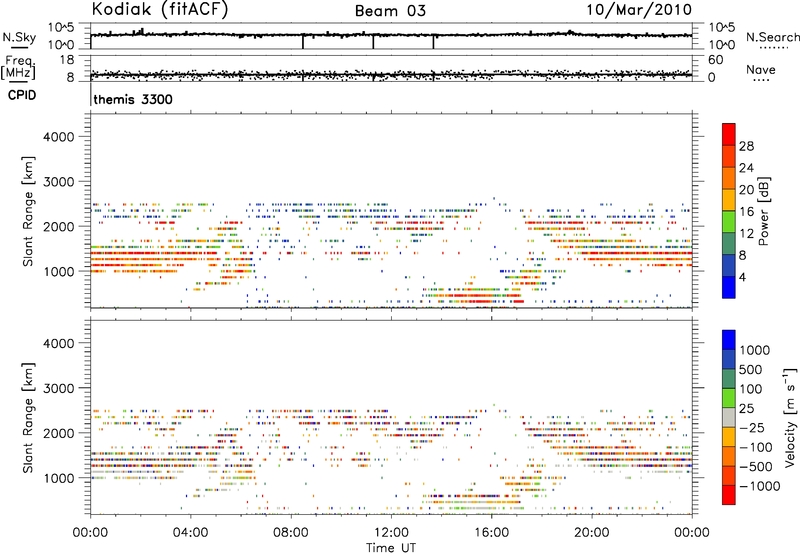The width and height of the screenshot is (800, 554).
Task: Click the '12:00' time axis label
Action: coord(391,533)
